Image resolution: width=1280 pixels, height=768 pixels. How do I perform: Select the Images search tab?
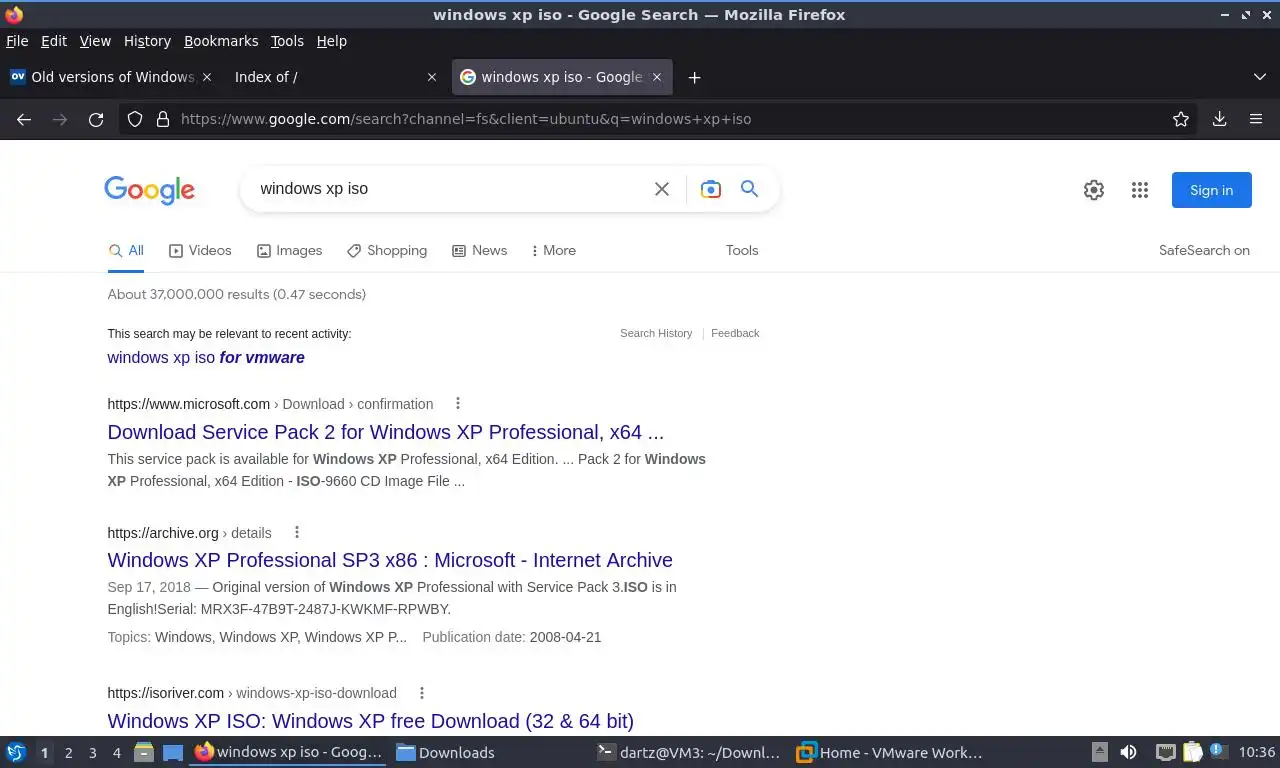[289, 250]
